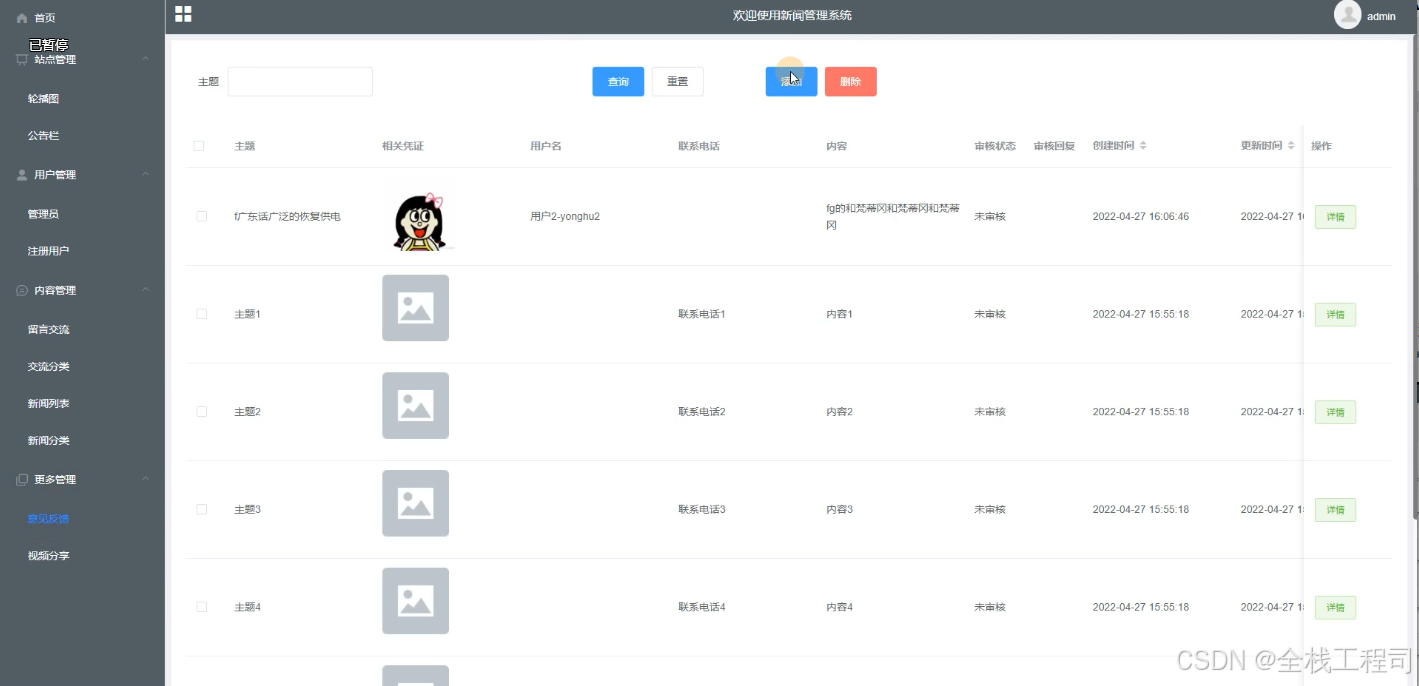
Task: Open placeholder image in 主题2 row
Action: click(x=415, y=406)
